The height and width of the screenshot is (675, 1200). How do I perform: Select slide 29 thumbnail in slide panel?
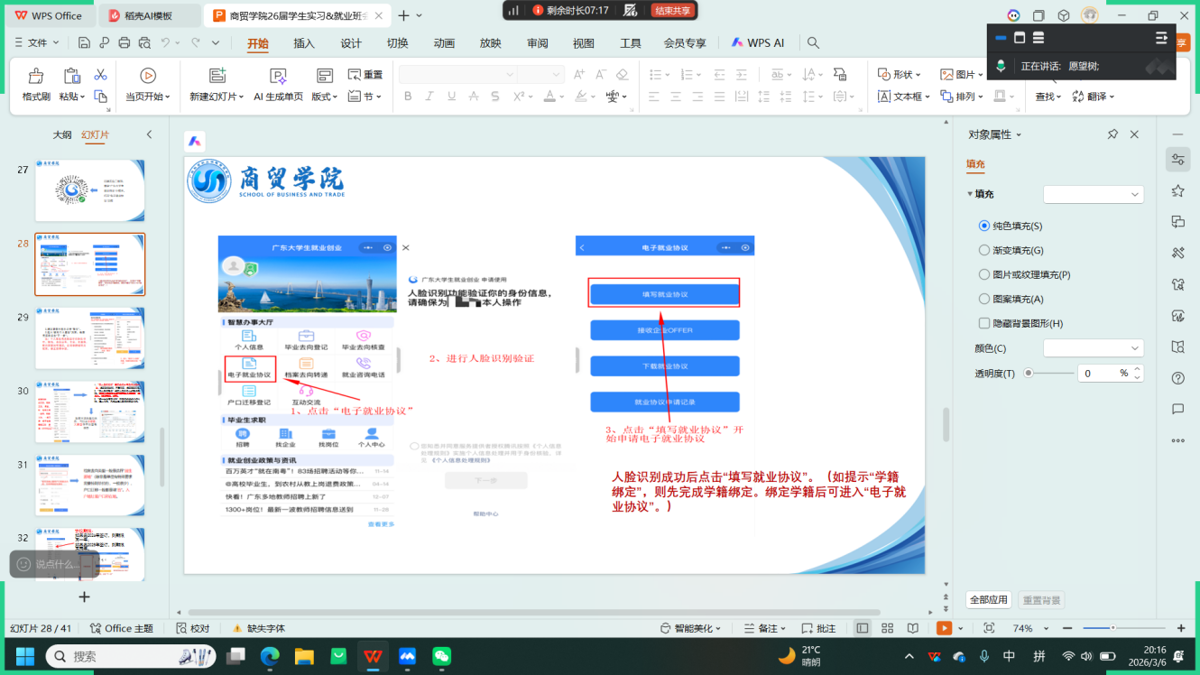click(x=90, y=338)
